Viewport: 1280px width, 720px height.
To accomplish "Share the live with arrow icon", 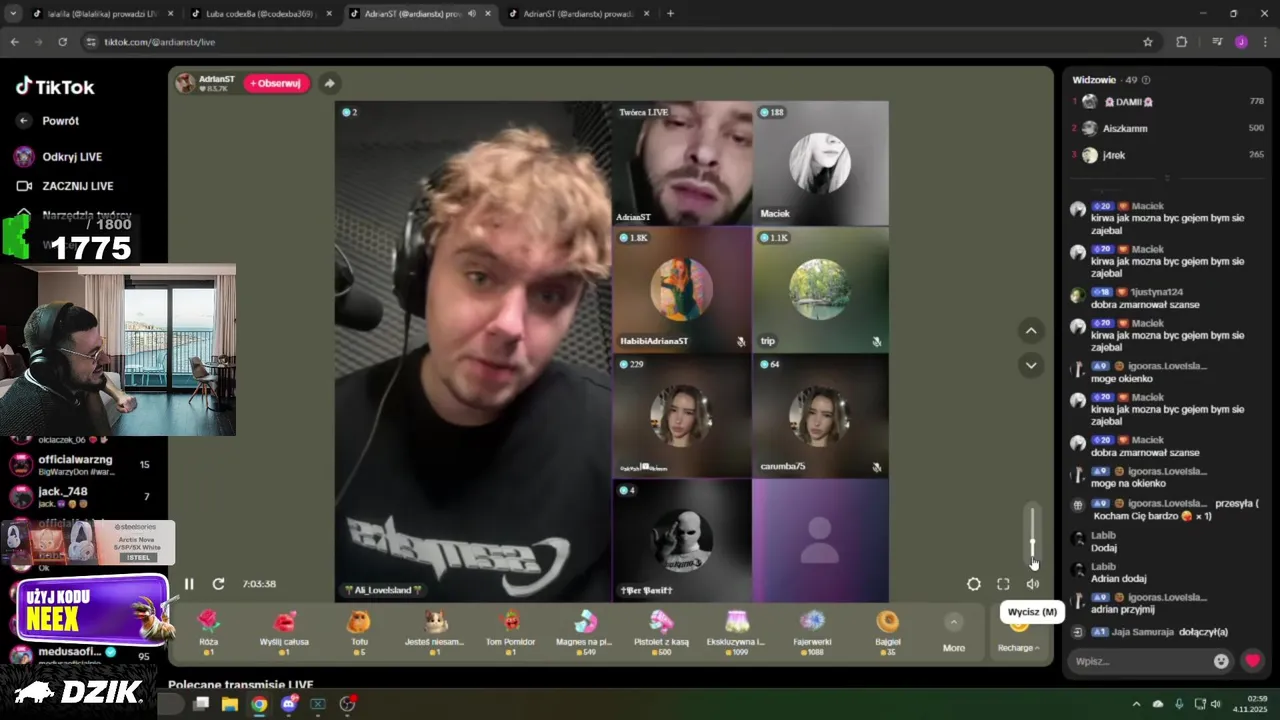I will click(329, 83).
